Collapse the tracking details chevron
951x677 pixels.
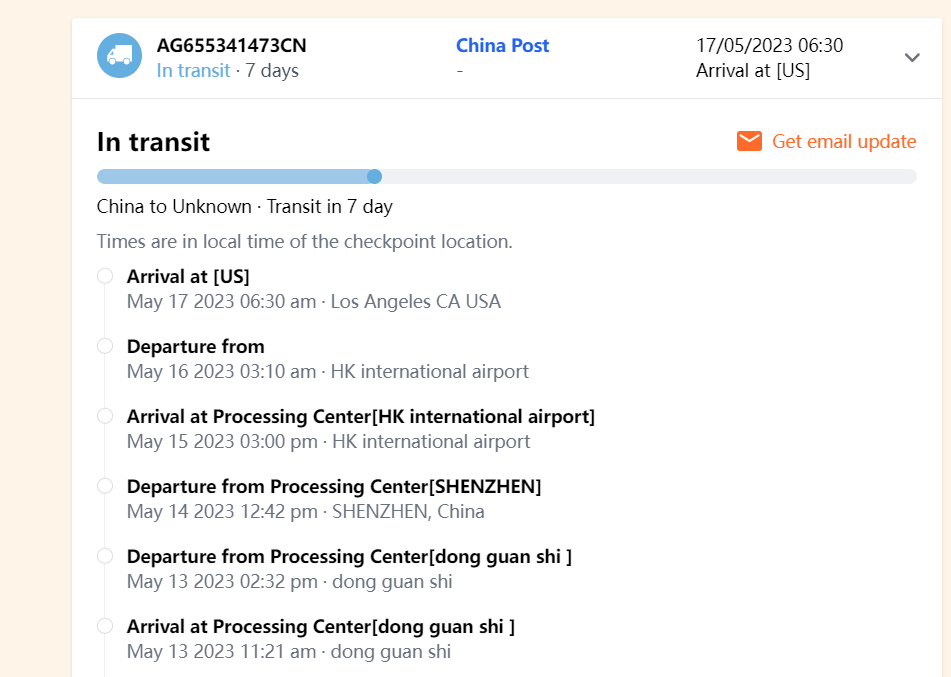tap(912, 57)
